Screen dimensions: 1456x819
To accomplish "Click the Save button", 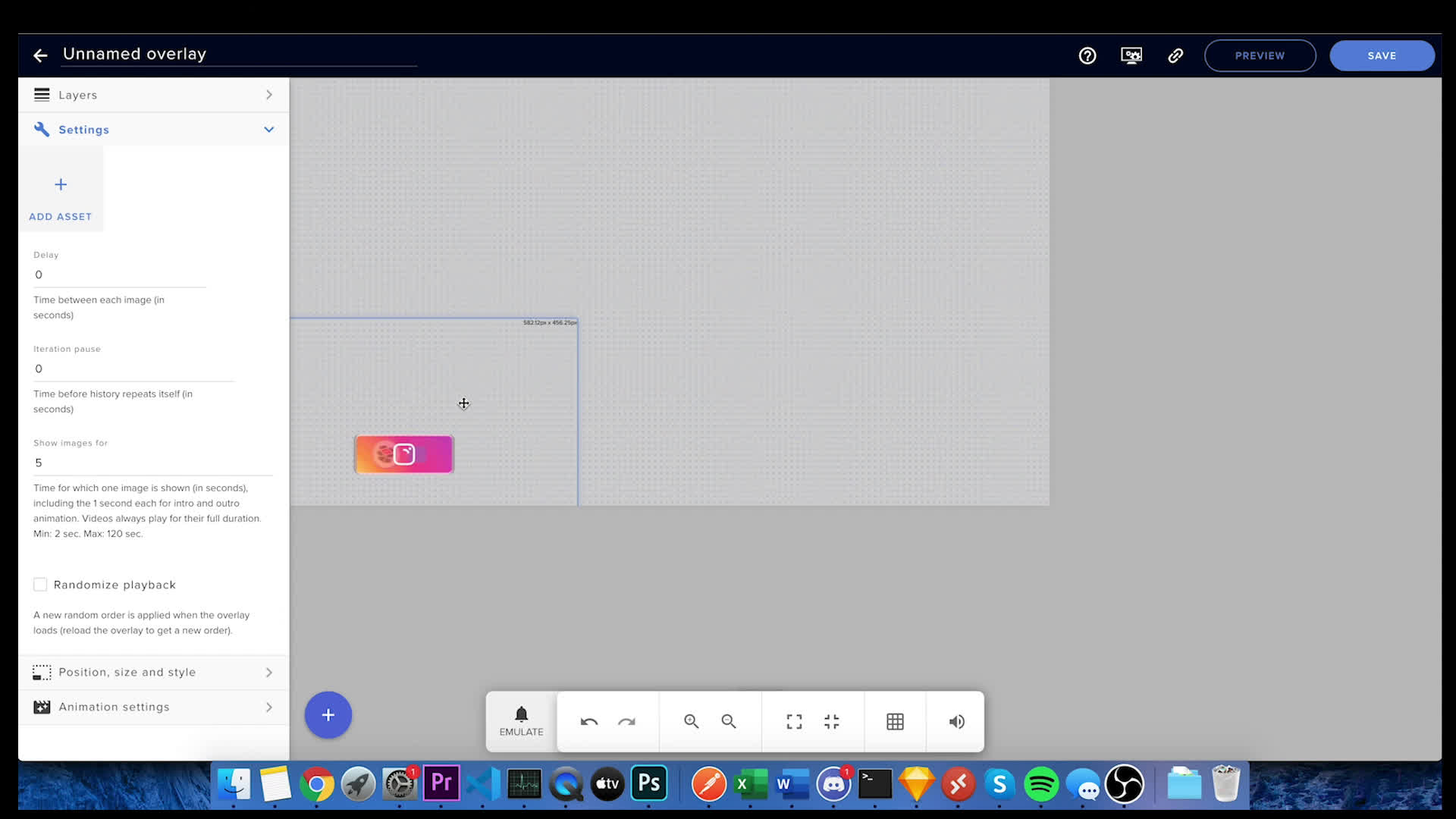I will click(1382, 55).
